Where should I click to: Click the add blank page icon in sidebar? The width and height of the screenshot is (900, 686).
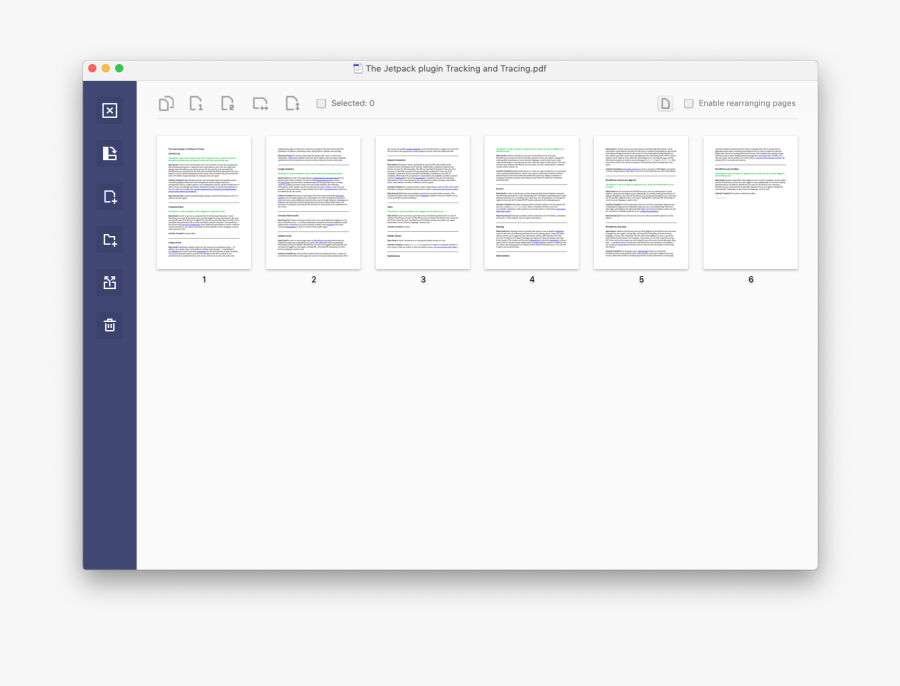(x=110, y=197)
